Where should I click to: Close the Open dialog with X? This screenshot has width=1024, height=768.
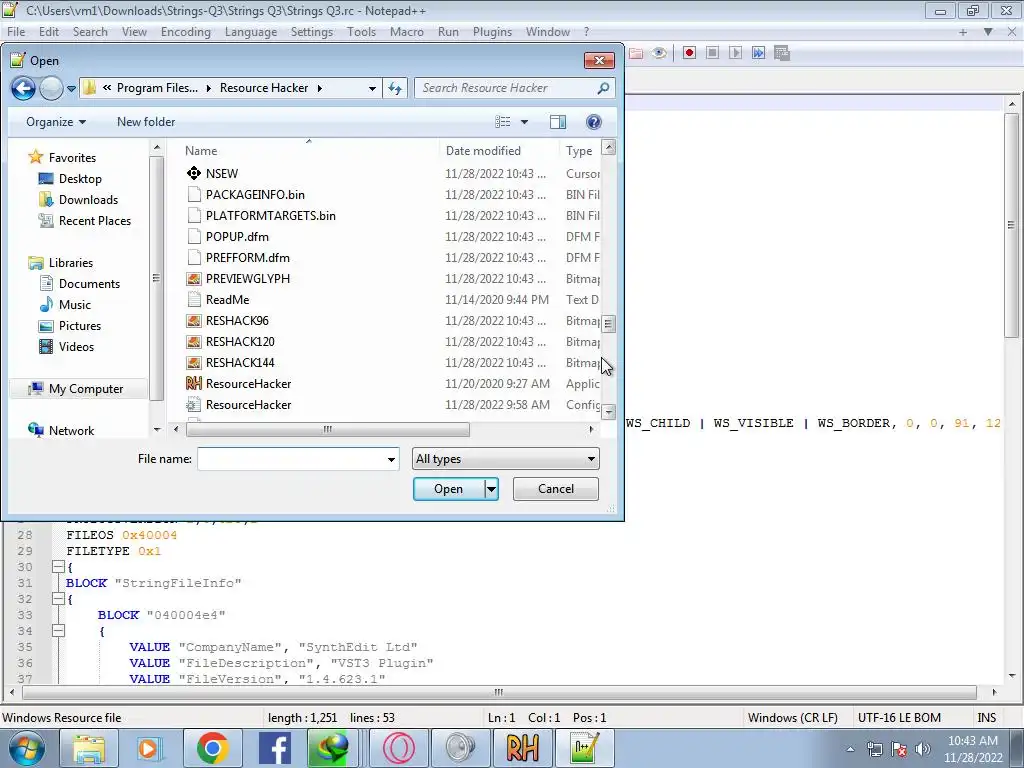click(599, 61)
